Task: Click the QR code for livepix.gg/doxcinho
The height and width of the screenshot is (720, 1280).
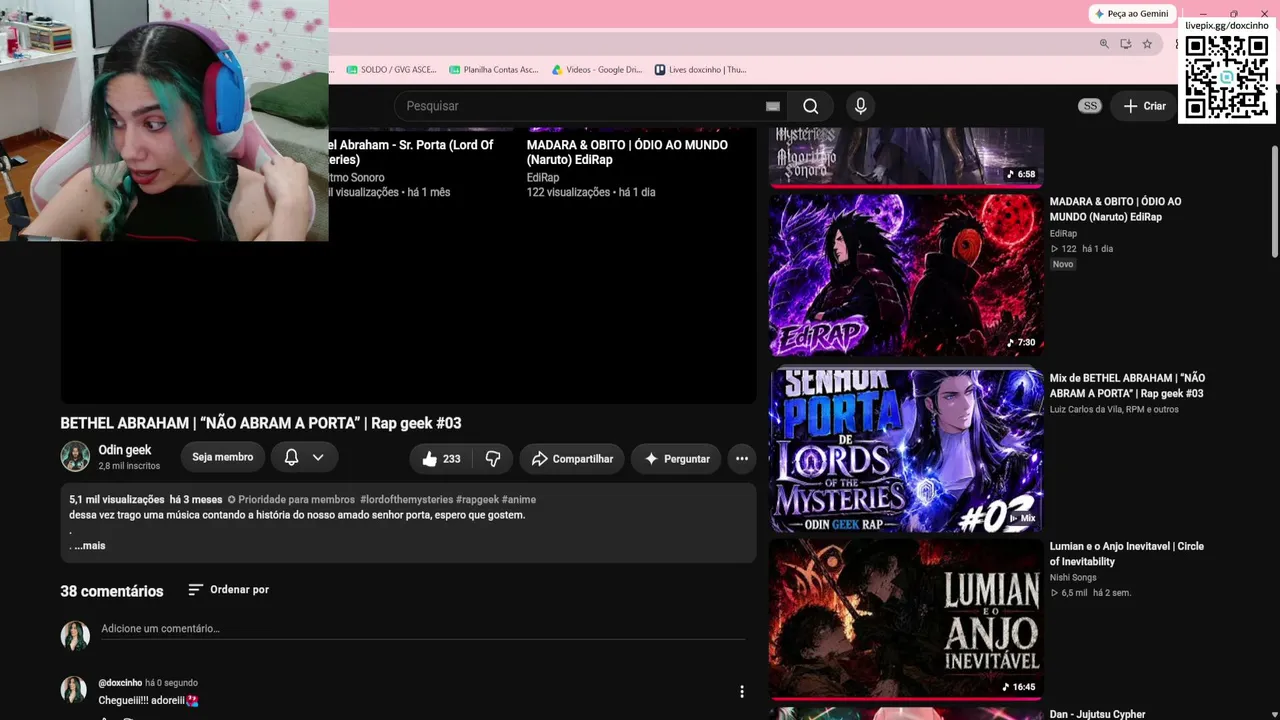Action: point(1226,77)
